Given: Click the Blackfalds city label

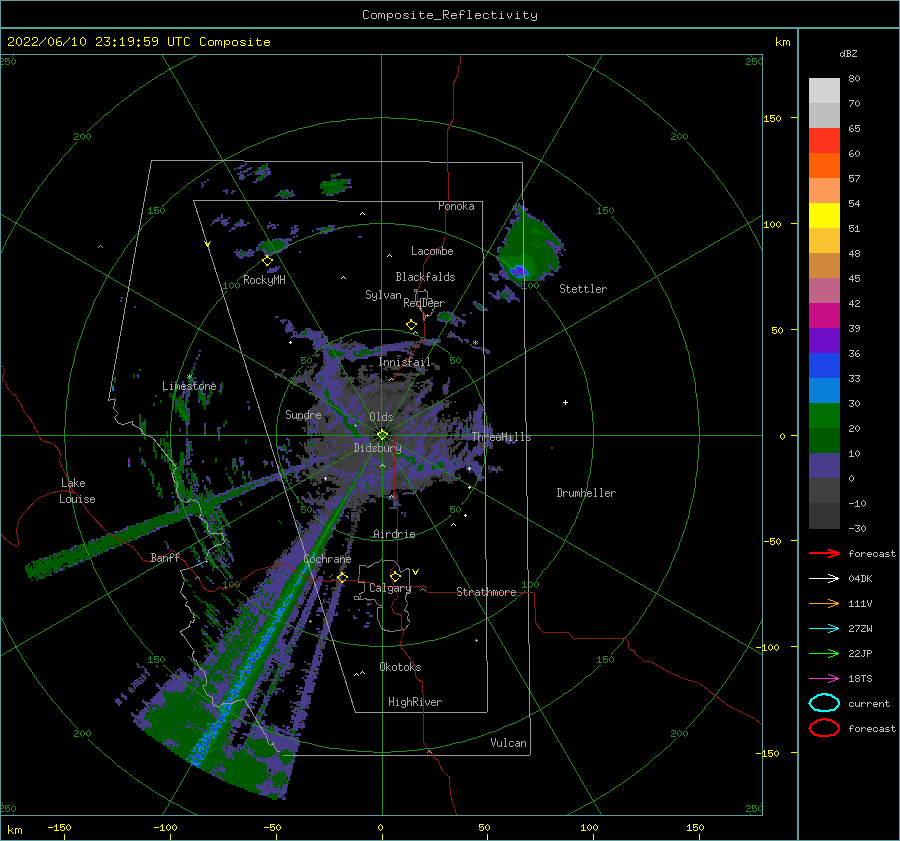Looking at the screenshot, I should [425, 277].
